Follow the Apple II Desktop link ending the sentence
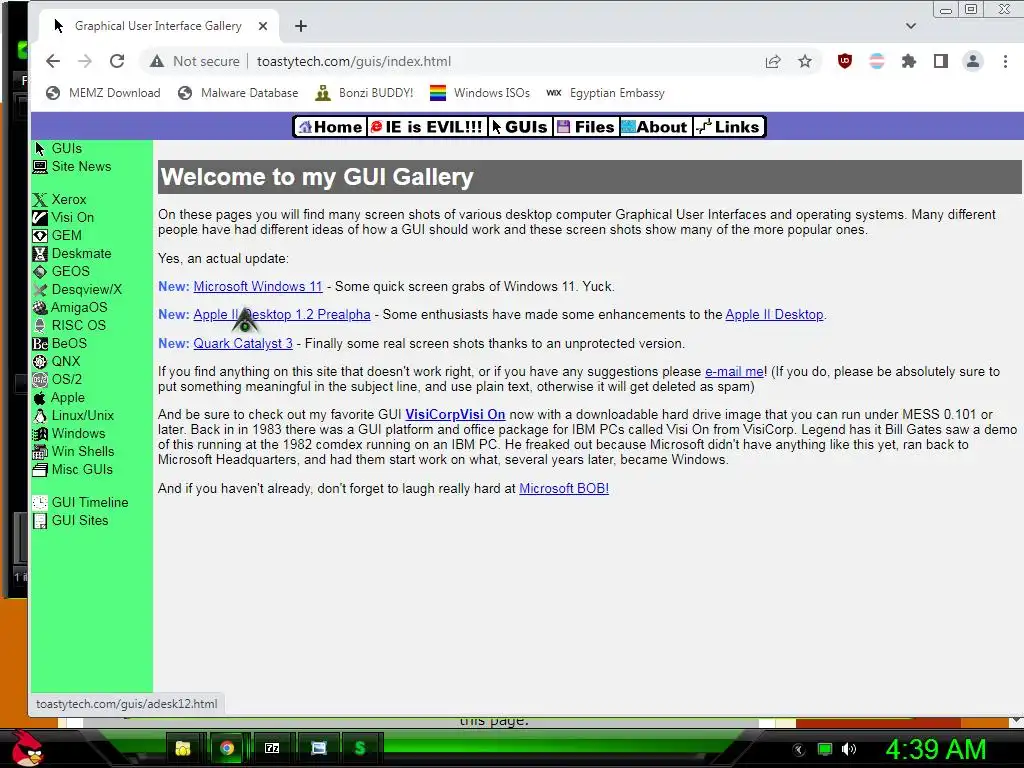Image resolution: width=1024 pixels, height=768 pixels. tap(774, 314)
